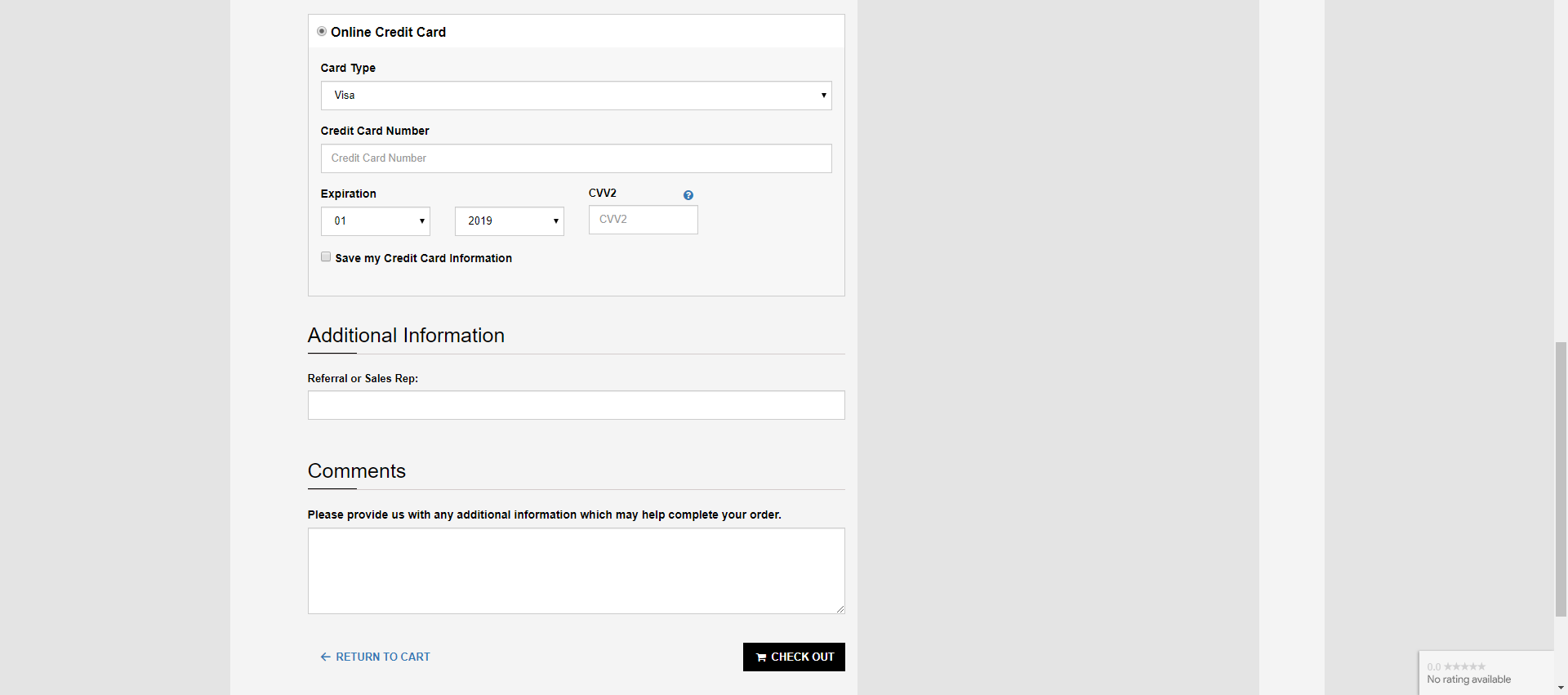Click the Comments box resize handle
Viewport: 1568px width, 695px height.
(840, 608)
